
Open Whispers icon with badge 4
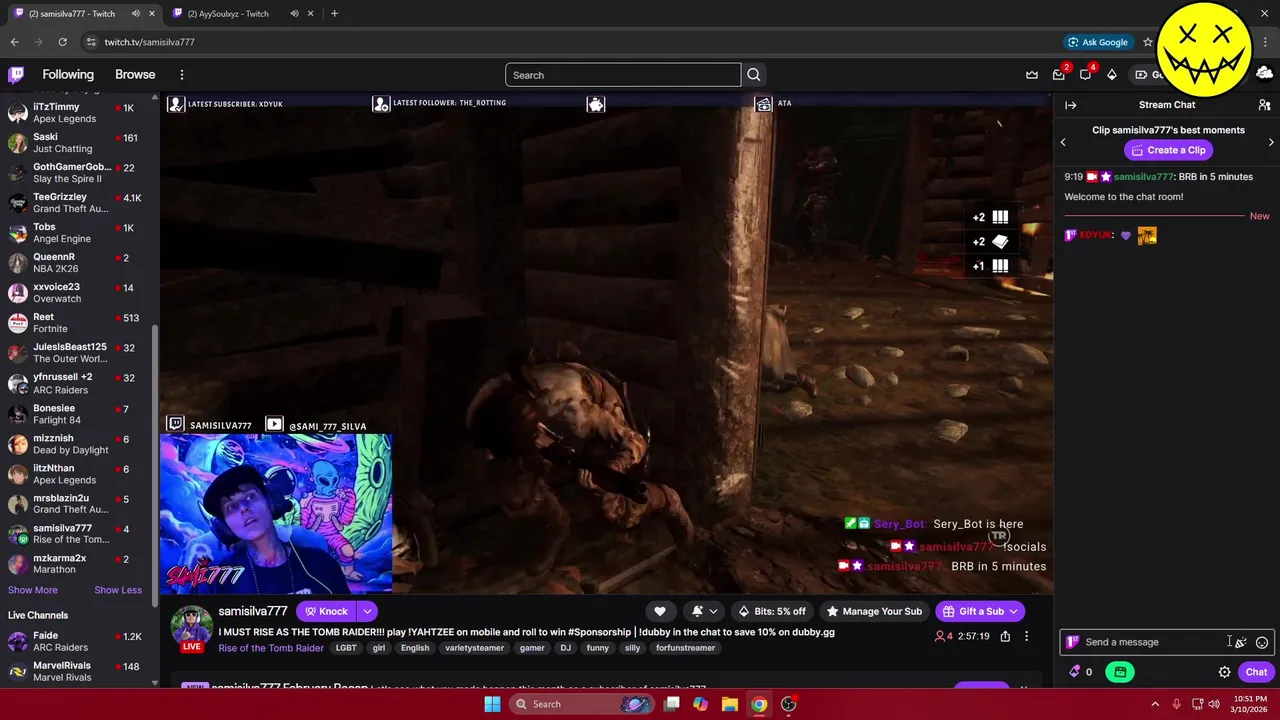point(1085,75)
